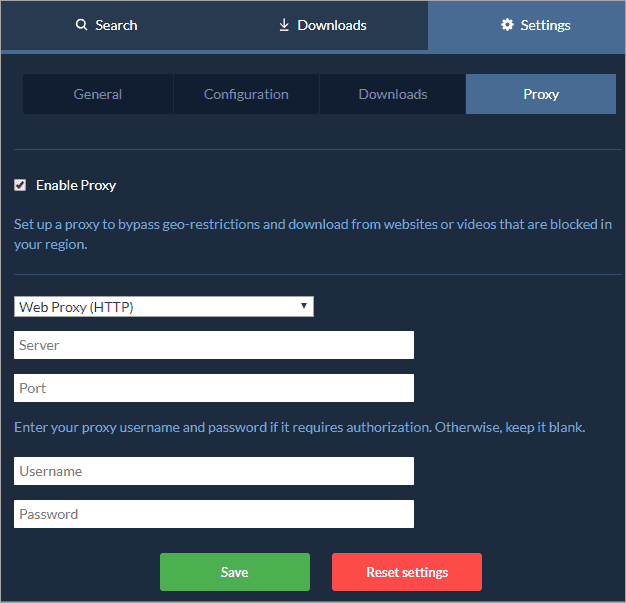This screenshot has height=603, width=626.
Task: Click the magnifying glass icon in the Search tab
Action: (81, 25)
